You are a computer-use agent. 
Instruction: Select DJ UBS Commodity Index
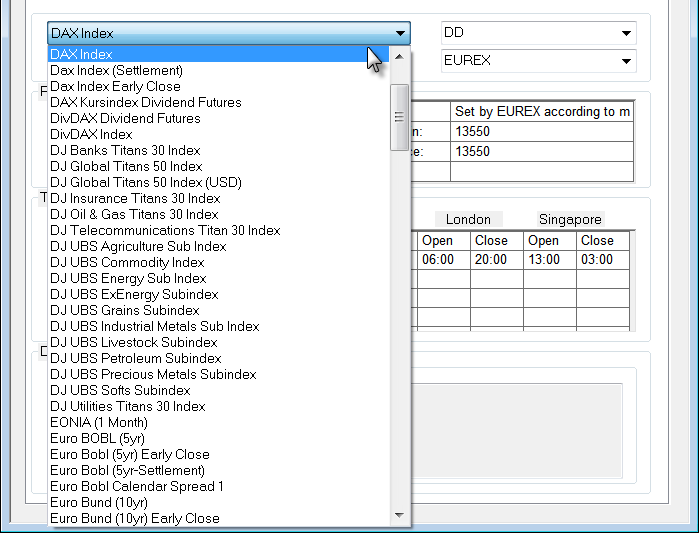pyautogui.click(x=127, y=262)
